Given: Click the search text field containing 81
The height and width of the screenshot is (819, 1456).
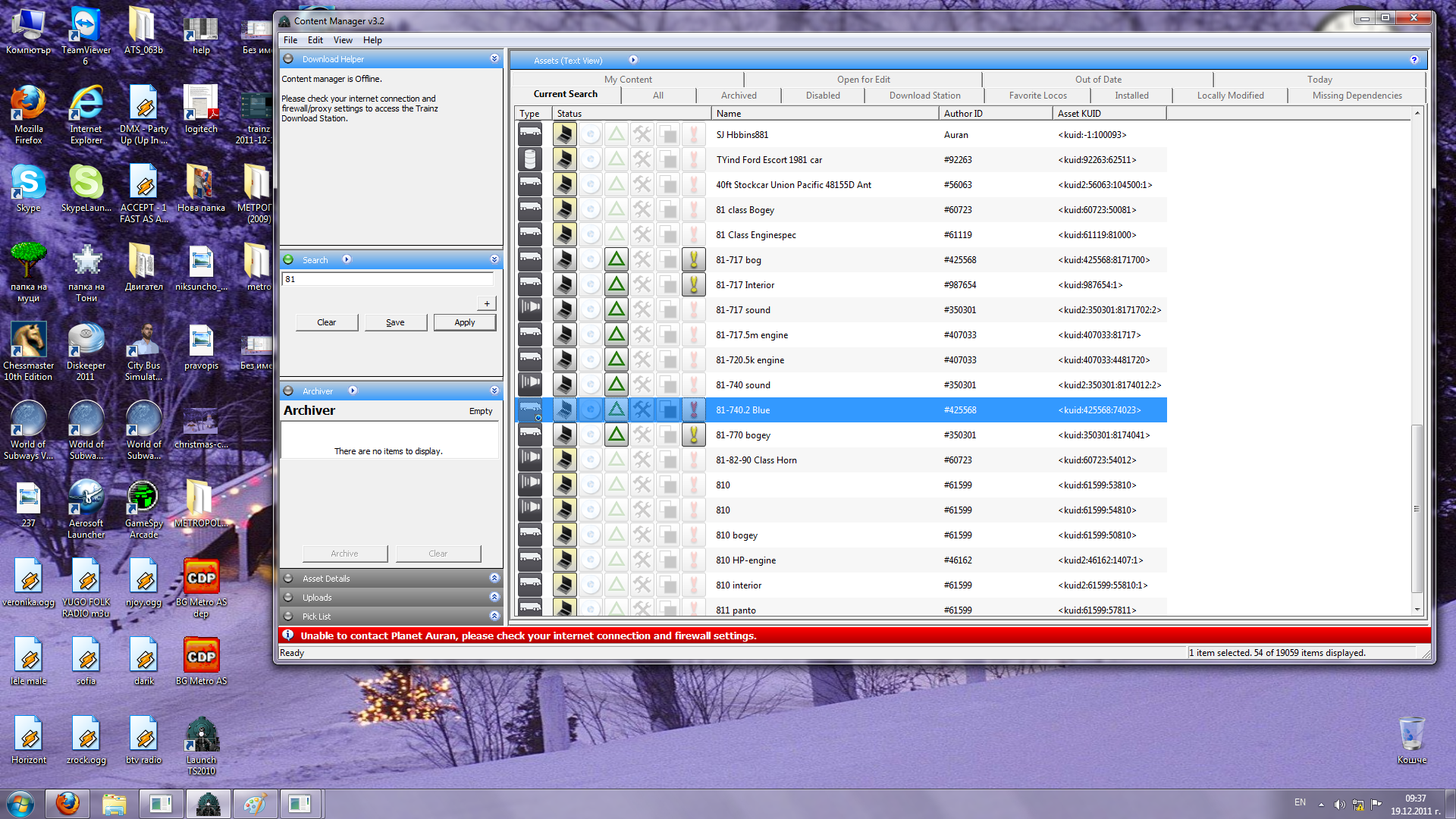Looking at the screenshot, I should pyautogui.click(x=388, y=279).
